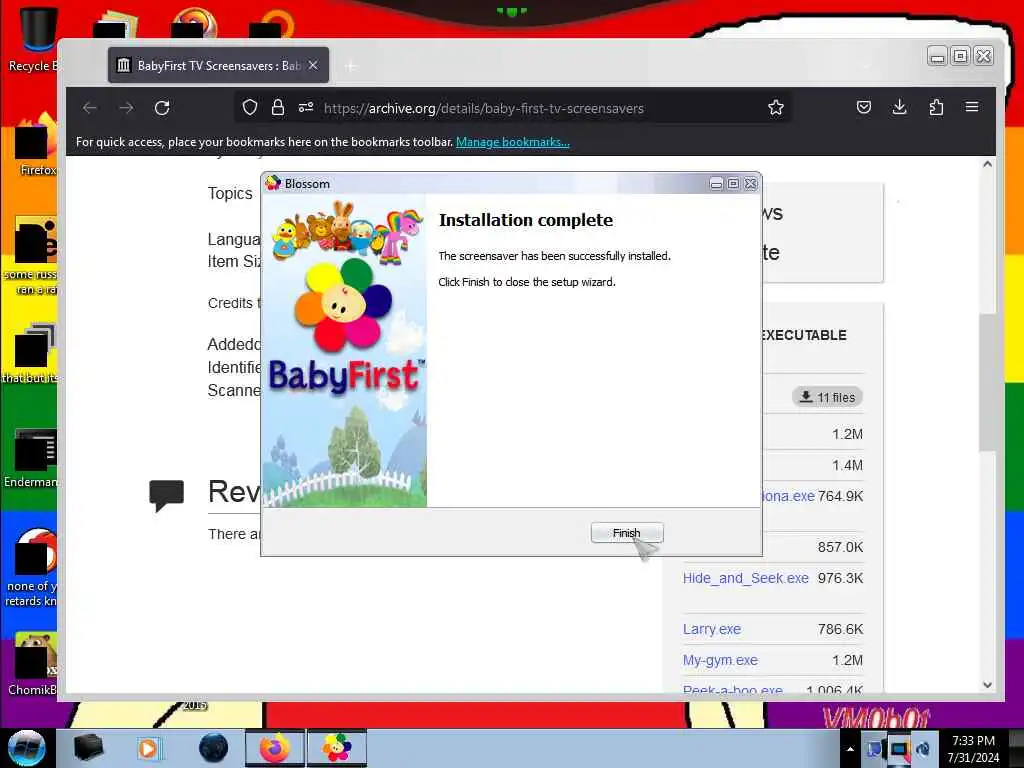Select BabyFirst TV Screensavers browser tab

click(x=219, y=65)
